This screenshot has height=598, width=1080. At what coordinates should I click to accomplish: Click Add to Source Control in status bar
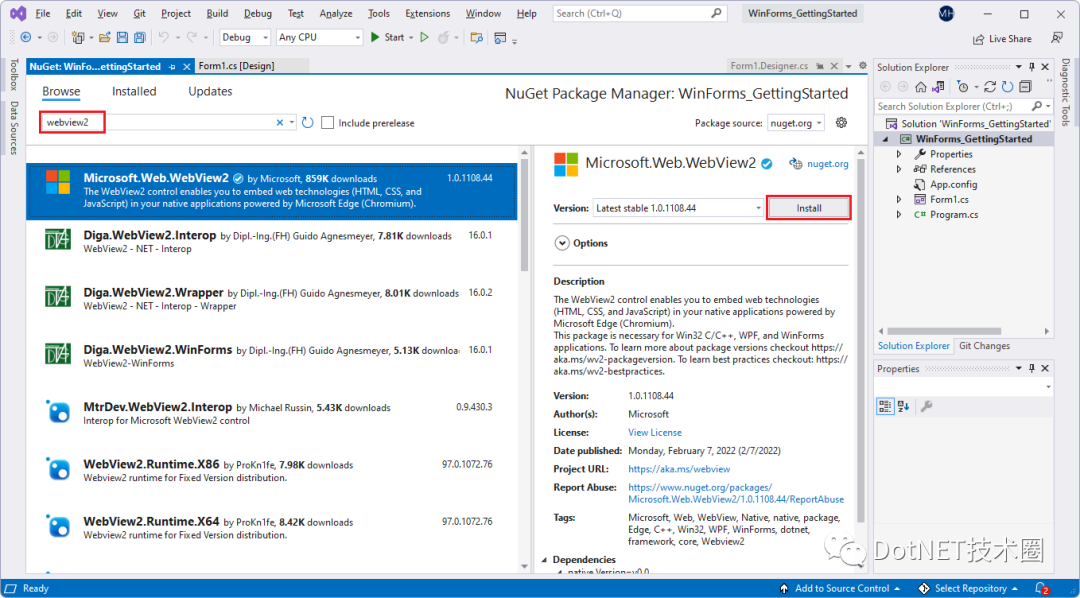point(840,588)
